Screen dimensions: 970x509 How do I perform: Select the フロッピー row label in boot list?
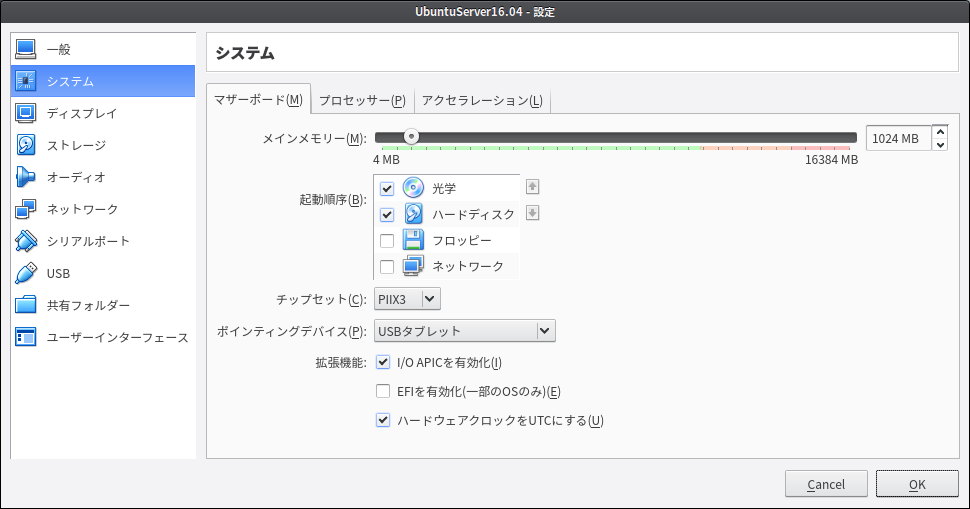(x=461, y=241)
